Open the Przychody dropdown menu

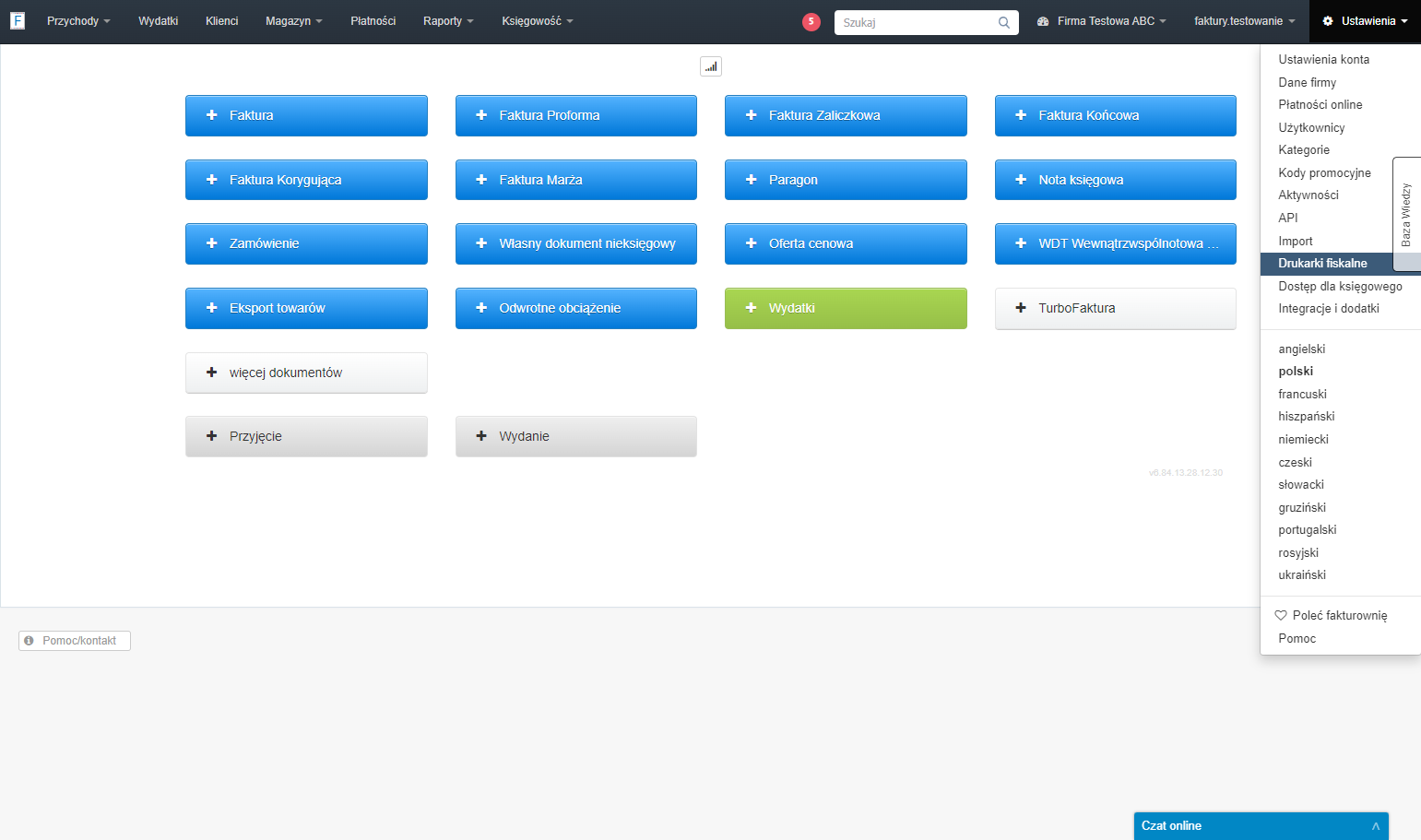tap(78, 21)
